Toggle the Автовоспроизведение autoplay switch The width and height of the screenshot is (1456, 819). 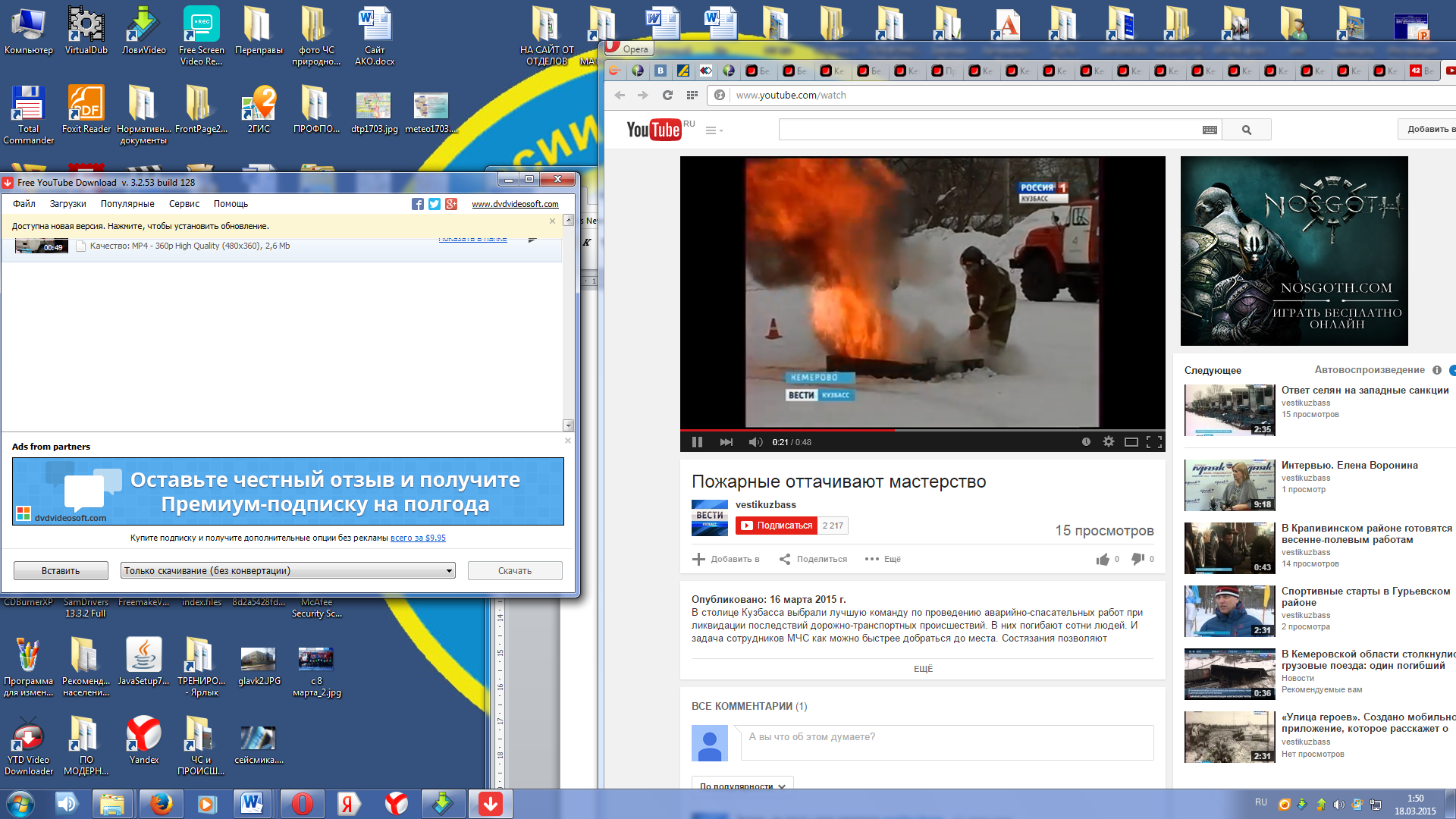click(1452, 370)
